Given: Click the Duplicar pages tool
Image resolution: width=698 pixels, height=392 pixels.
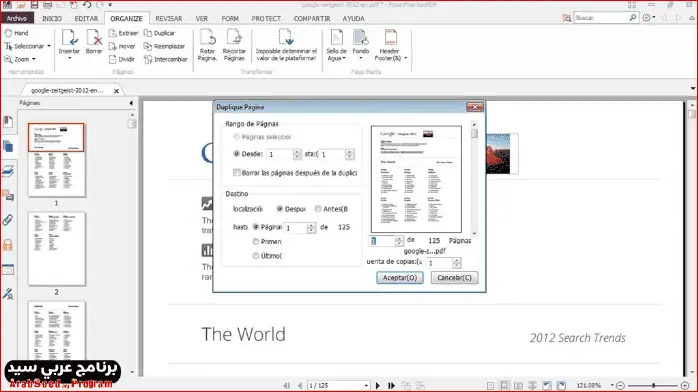Looking at the screenshot, I should pos(159,33).
